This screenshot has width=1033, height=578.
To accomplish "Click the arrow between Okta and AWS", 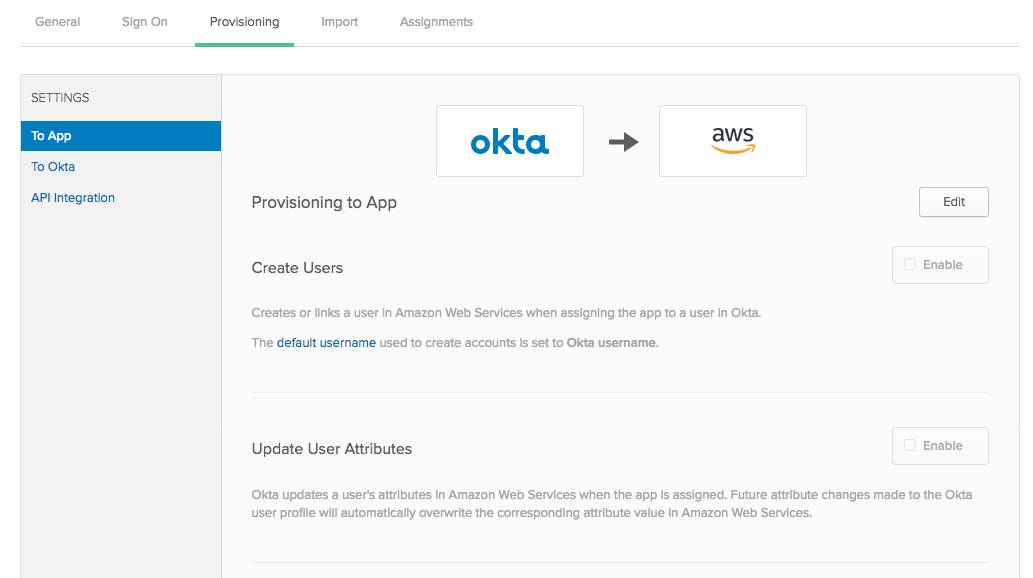I will (x=623, y=142).
